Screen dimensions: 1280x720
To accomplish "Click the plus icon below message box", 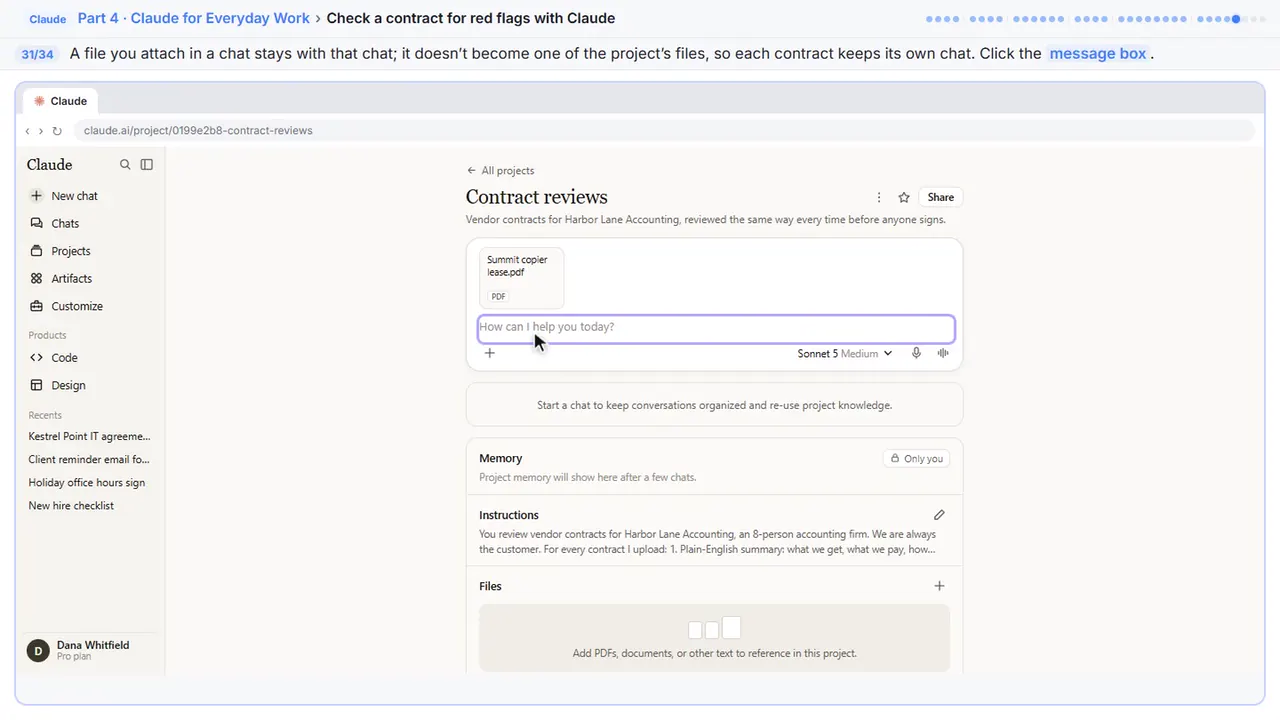I will pyautogui.click(x=490, y=353).
